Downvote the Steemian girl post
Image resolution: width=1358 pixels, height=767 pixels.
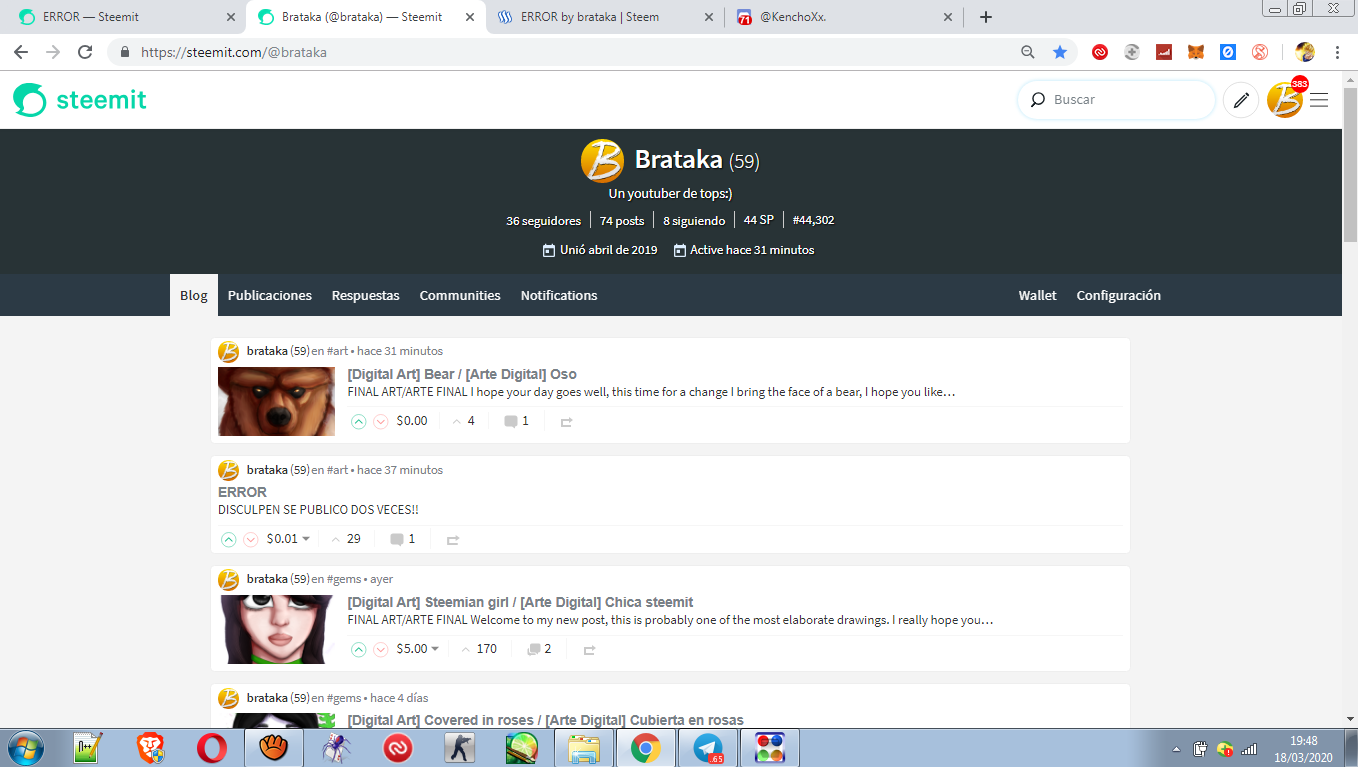click(x=381, y=649)
